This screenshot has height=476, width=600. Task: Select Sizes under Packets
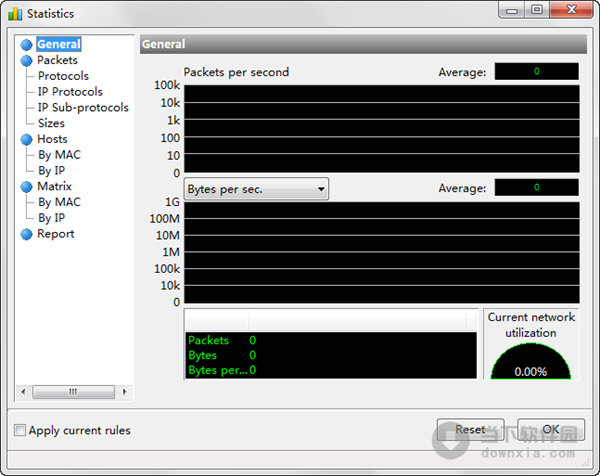51,123
